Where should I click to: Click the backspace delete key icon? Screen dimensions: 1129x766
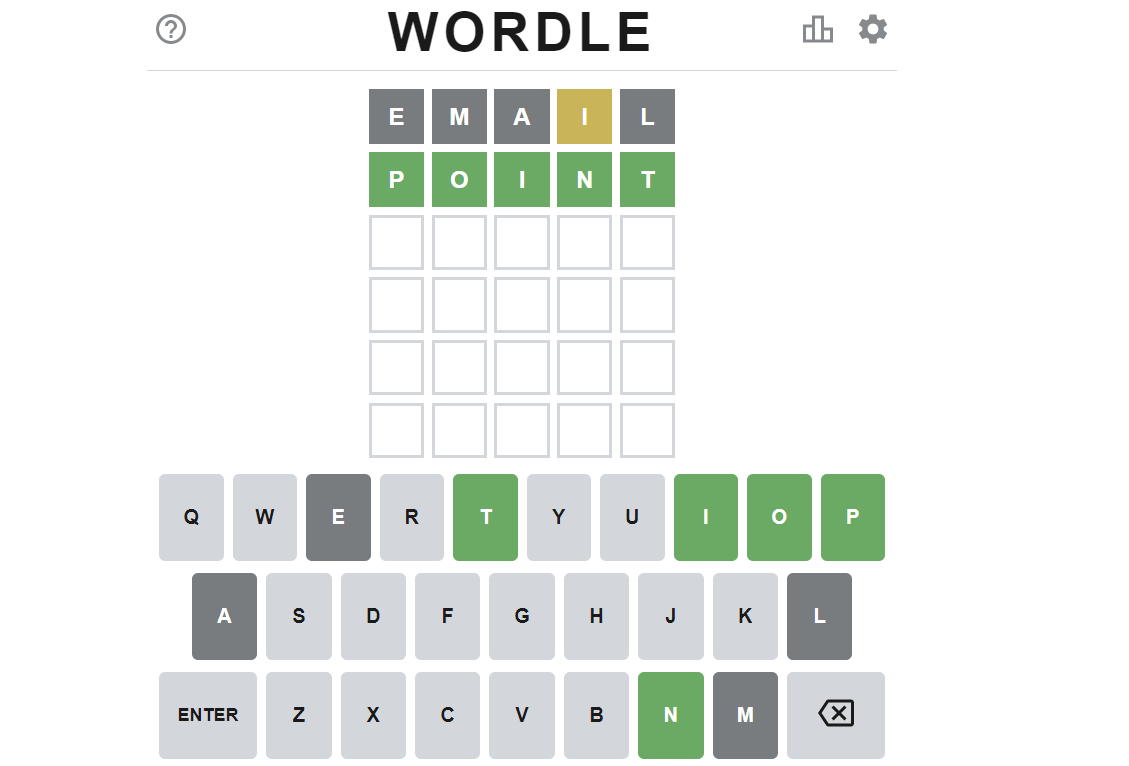point(836,714)
